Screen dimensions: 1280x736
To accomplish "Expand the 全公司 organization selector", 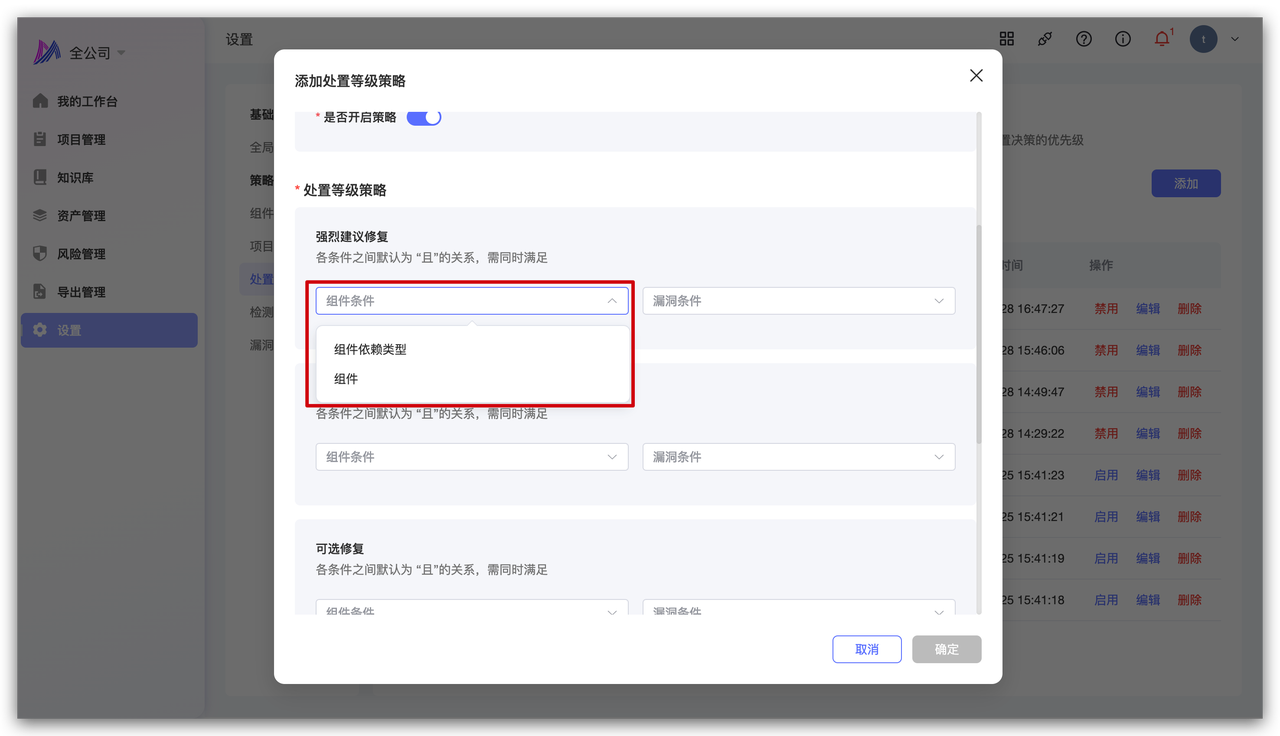I will pos(97,53).
